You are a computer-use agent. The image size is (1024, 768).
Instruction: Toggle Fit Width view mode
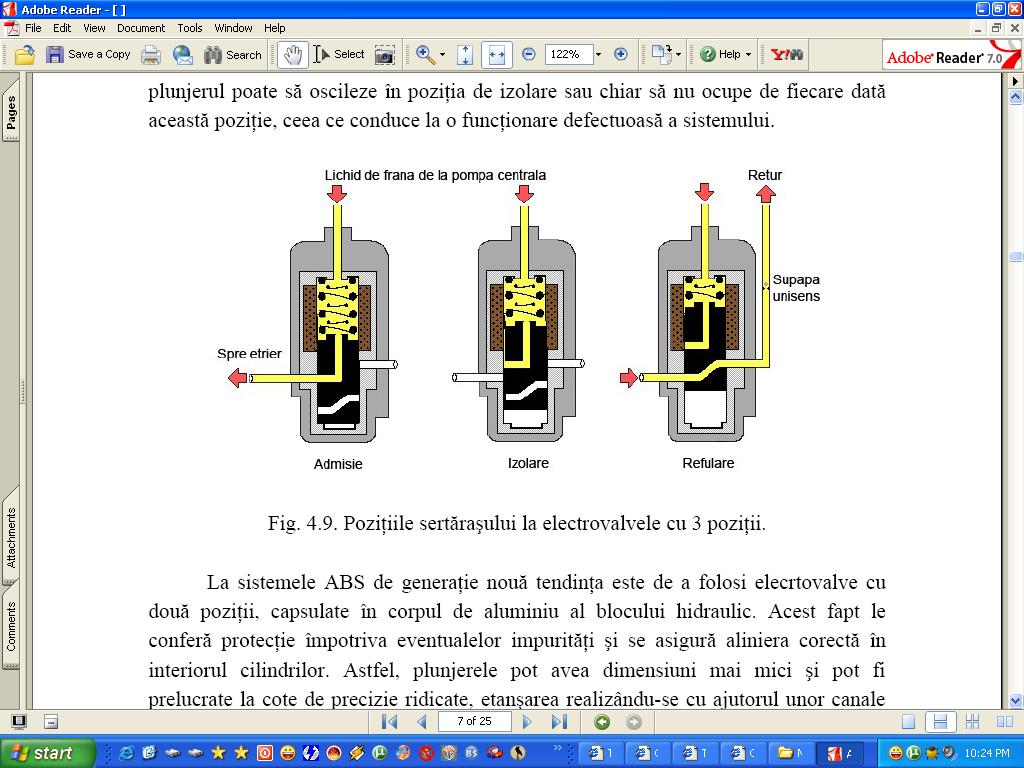[497, 55]
